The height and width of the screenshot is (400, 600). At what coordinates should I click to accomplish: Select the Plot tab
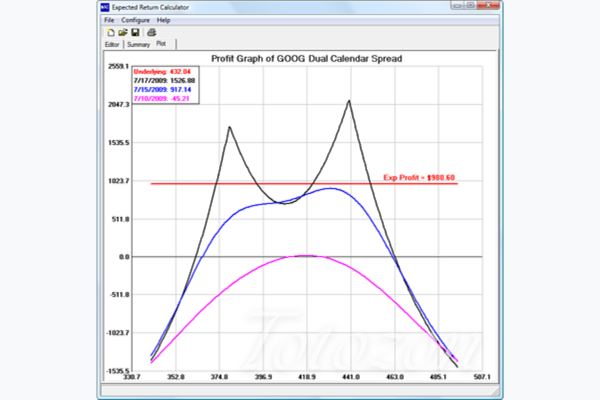[160, 45]
